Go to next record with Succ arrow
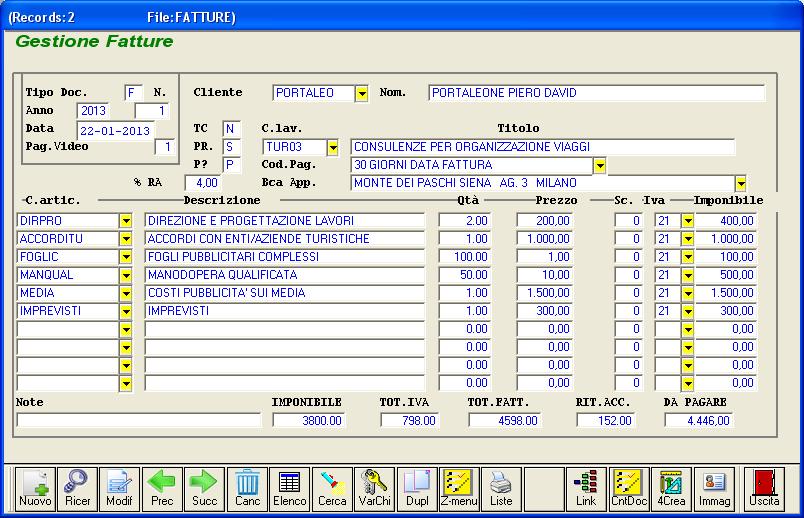Image resolution: width=804 pixels, height=518 pixels. (205, 489)
